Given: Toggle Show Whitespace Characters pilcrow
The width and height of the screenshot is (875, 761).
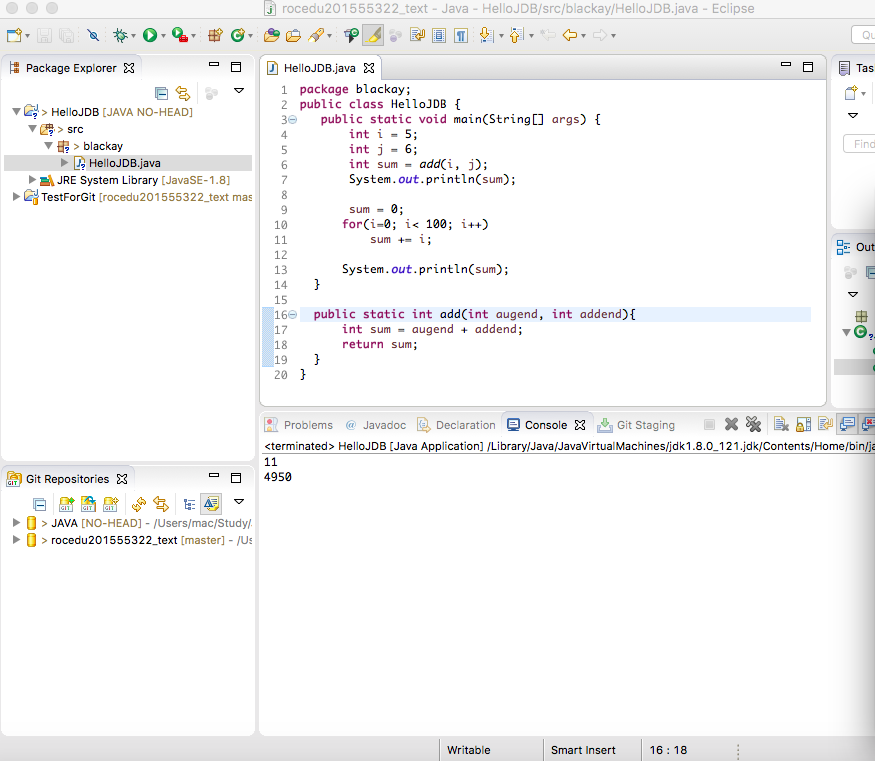Looking at the screenshot, I should (461, 35).
